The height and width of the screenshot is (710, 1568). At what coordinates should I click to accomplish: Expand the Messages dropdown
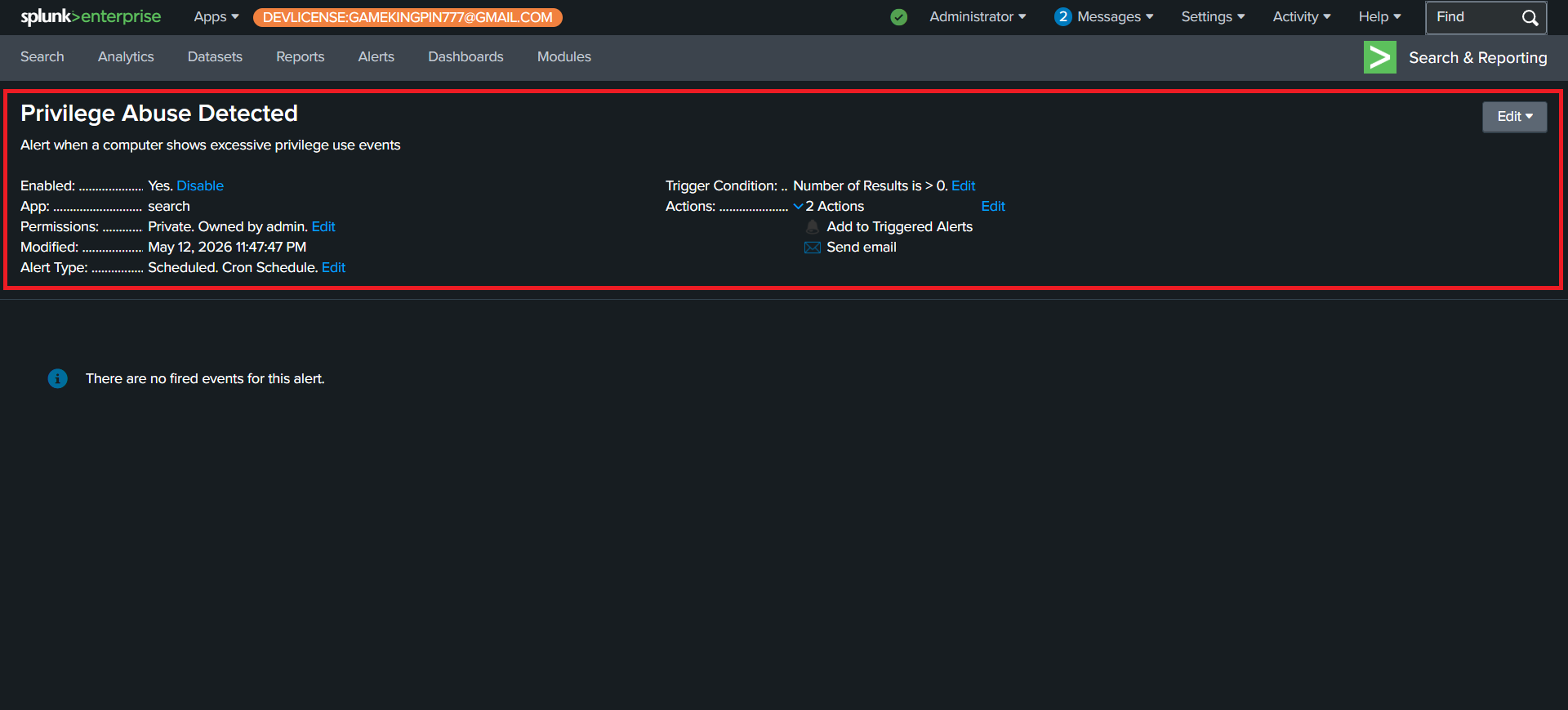click(x=1115, y=17)
